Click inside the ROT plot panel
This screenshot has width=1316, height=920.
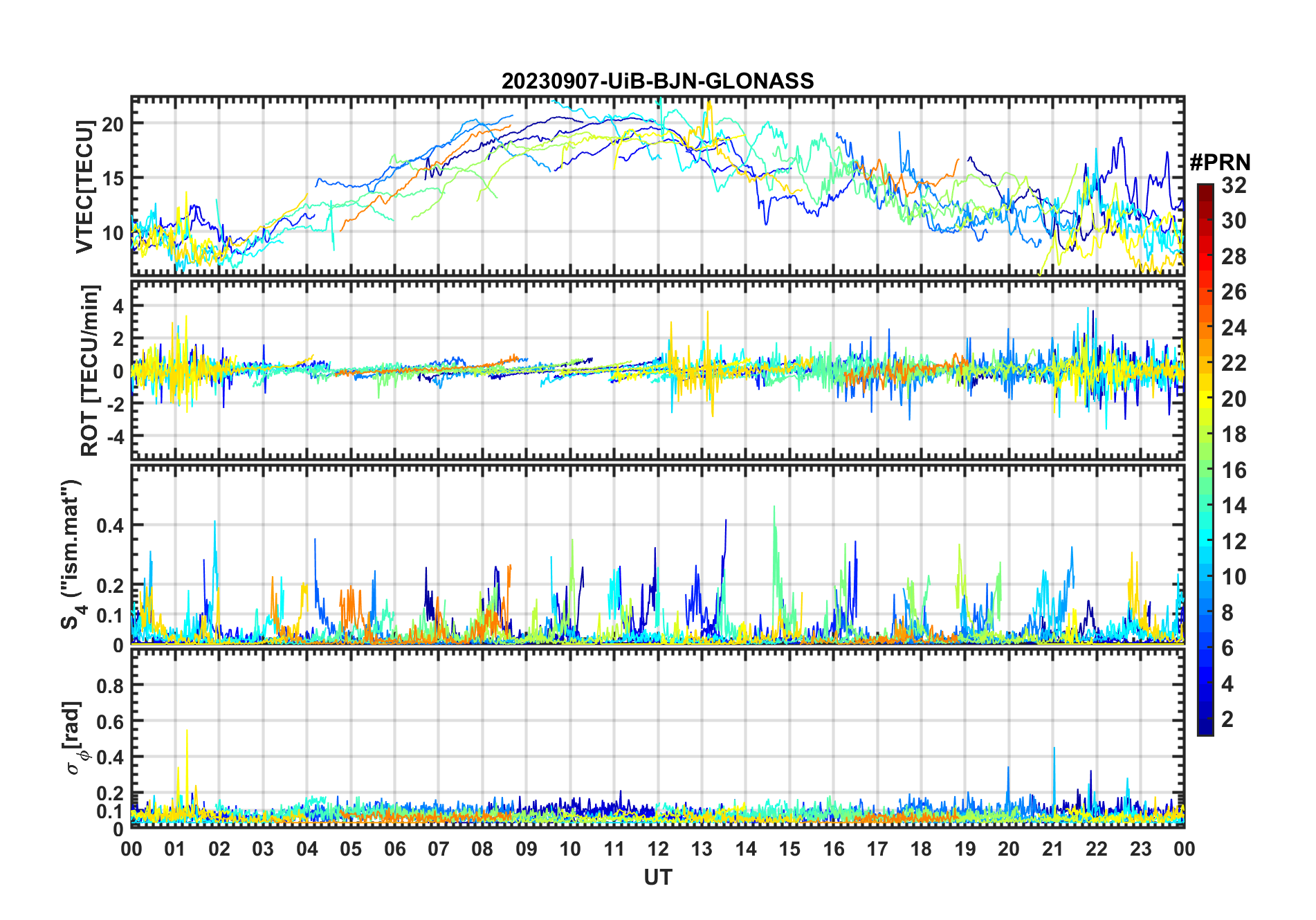pyautogui.click(x=657, y=370)
